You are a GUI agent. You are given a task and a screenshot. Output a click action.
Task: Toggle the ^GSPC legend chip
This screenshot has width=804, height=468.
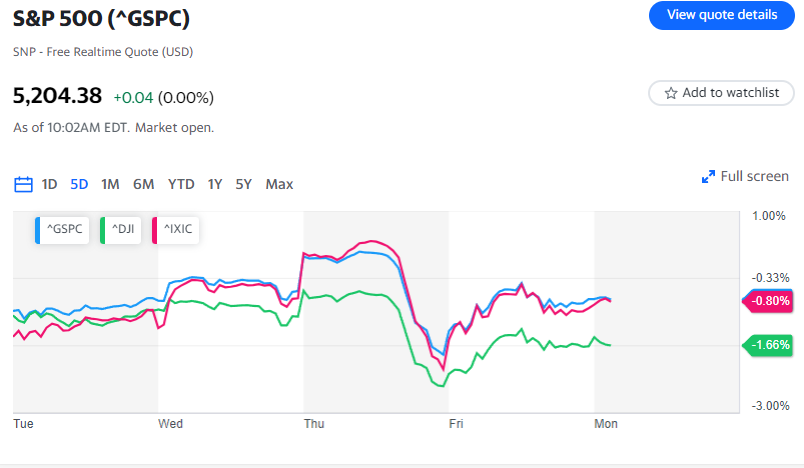click(x=62, y=230)
